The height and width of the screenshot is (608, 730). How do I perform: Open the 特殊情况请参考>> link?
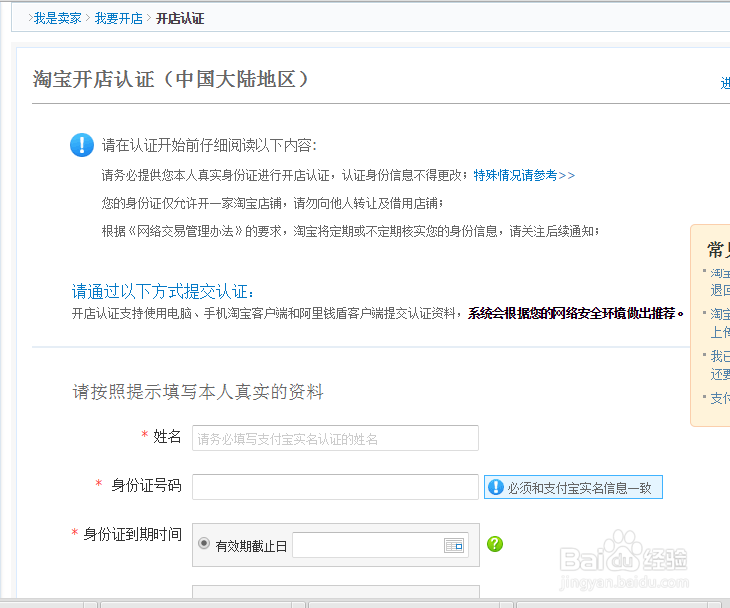pos(524,176)
